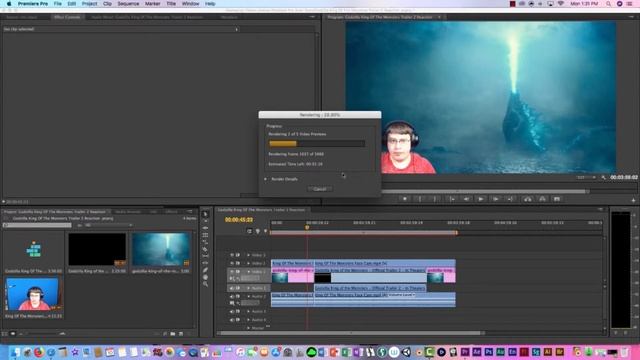Cancel the rendering dialog

pos(320,189)
